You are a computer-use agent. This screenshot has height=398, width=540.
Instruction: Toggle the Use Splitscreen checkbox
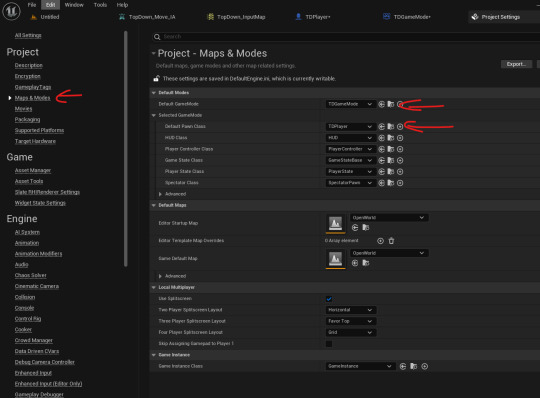(x=329, y=299)
